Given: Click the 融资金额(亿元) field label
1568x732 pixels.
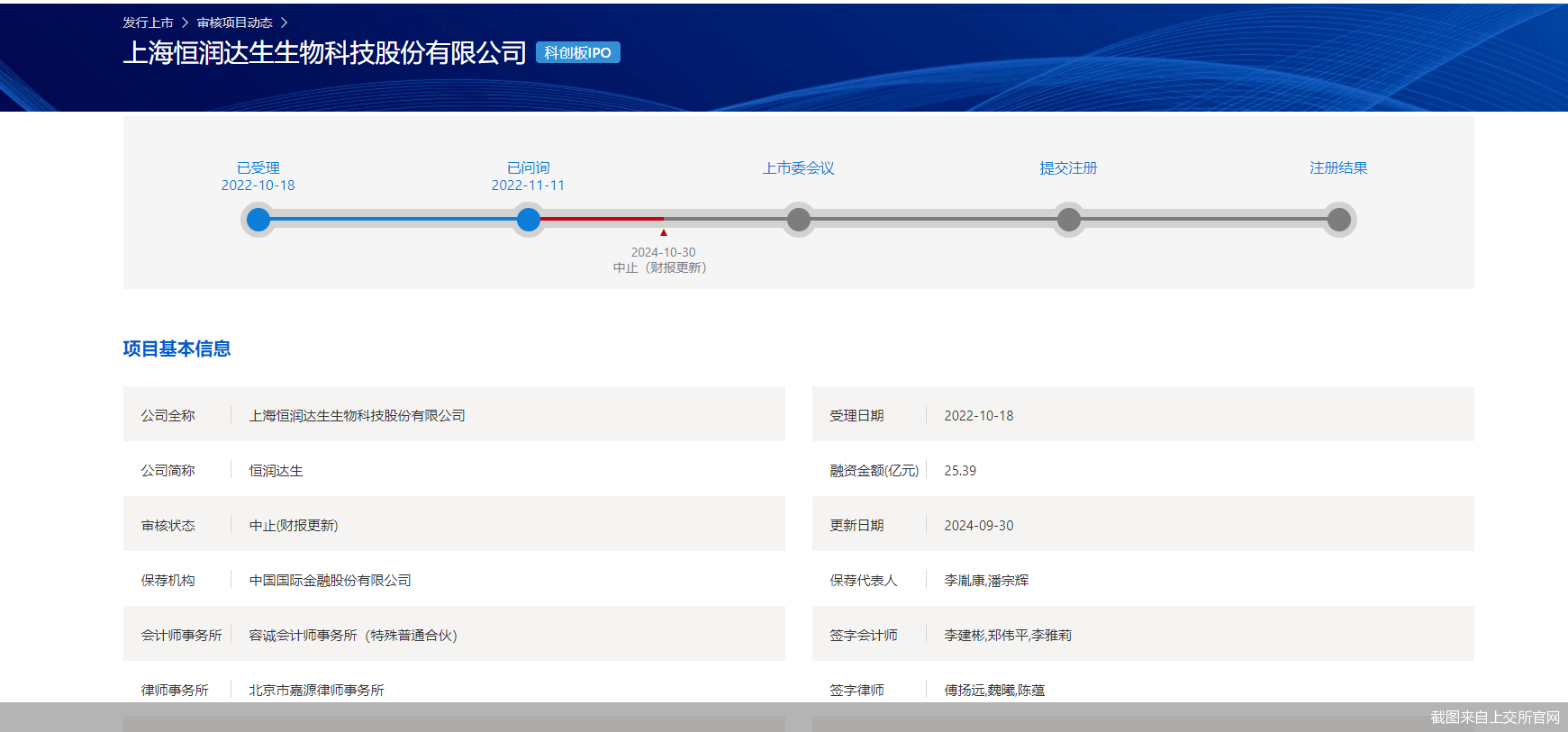Looking at the screenshot, I should (x=875, y=470).
